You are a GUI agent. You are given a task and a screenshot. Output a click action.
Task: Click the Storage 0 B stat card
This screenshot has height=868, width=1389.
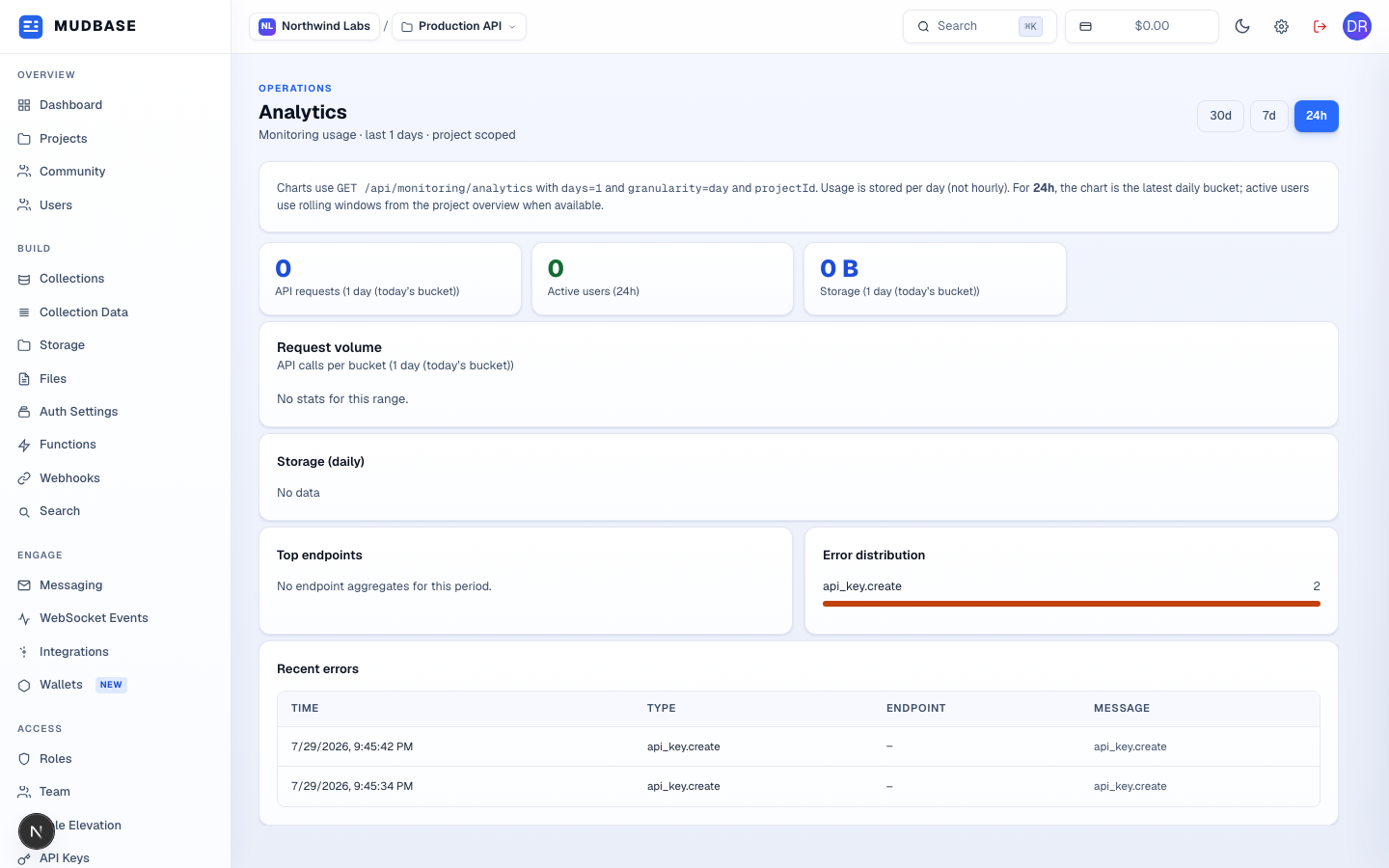point(936,279)
